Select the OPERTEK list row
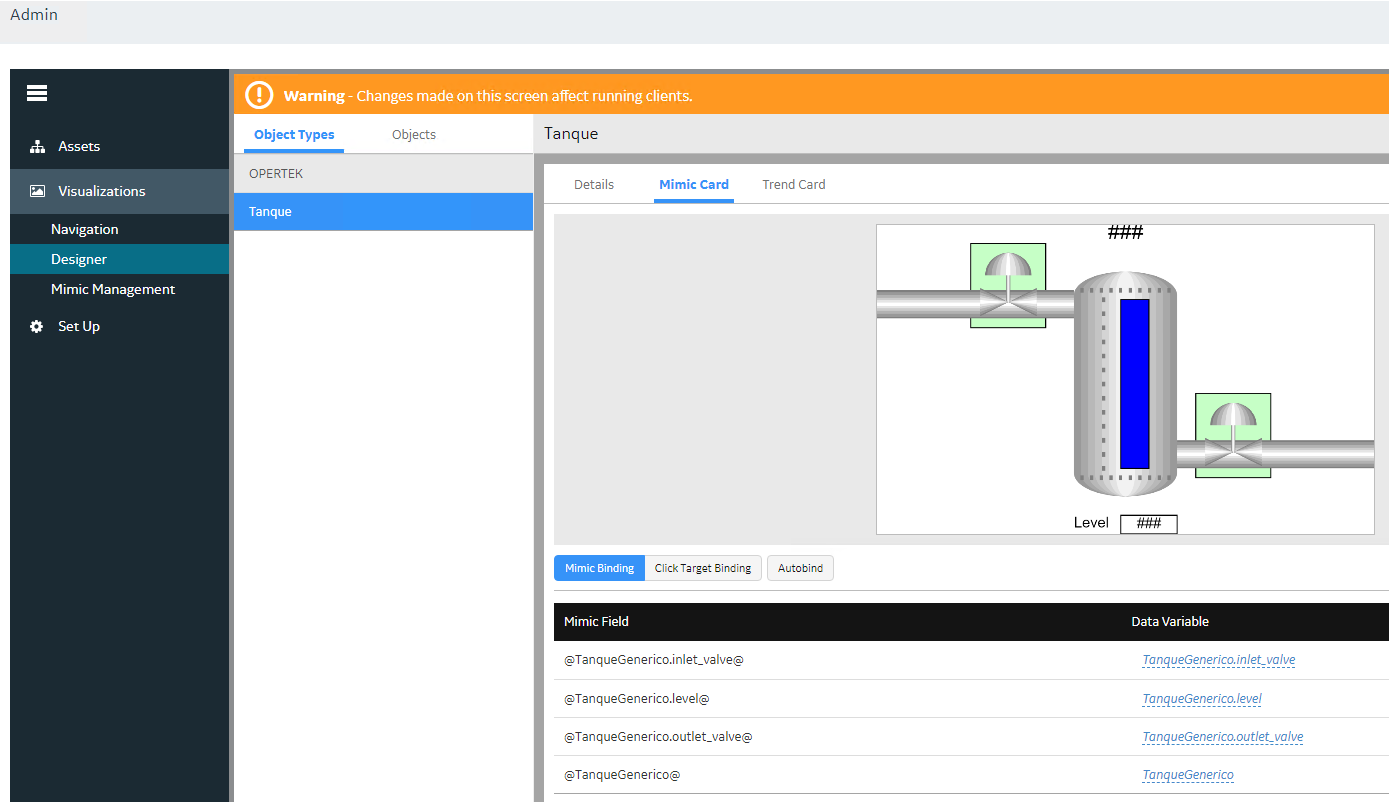This screenshot has width=1389, height=802. coord(383,174)
